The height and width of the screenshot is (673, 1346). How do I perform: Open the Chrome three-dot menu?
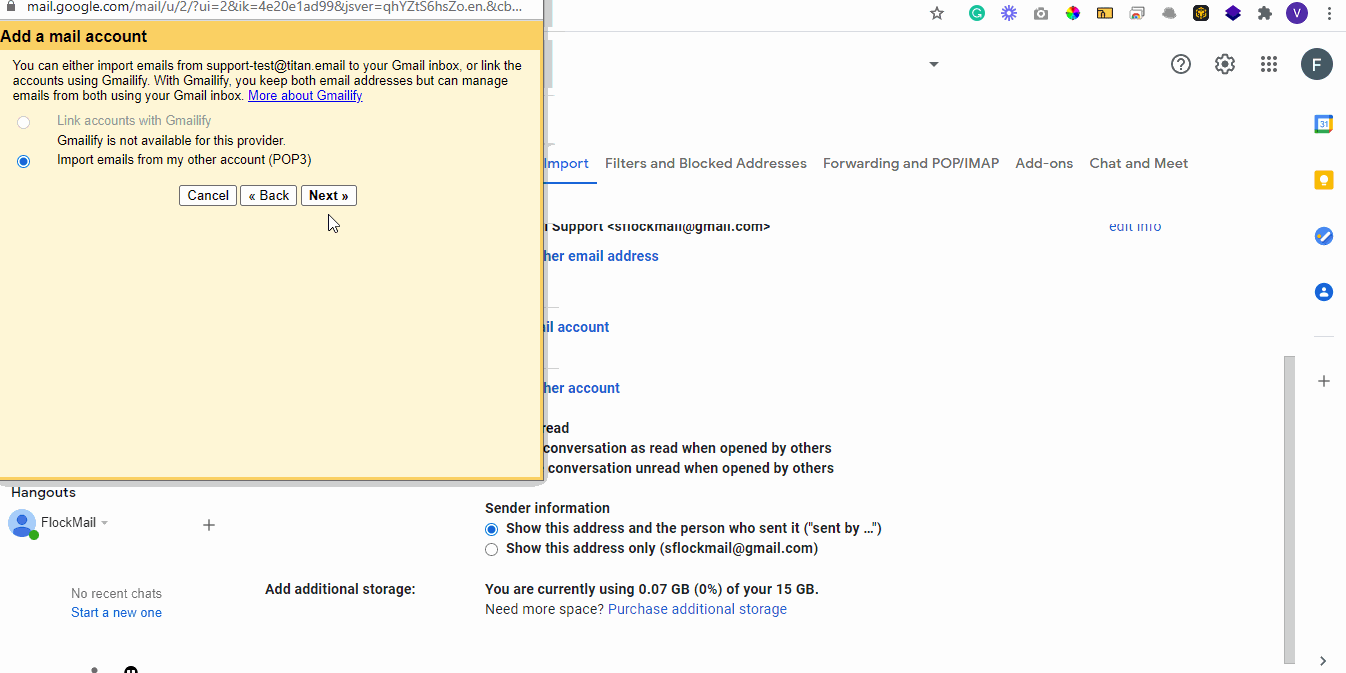(x=1329, y=13)
